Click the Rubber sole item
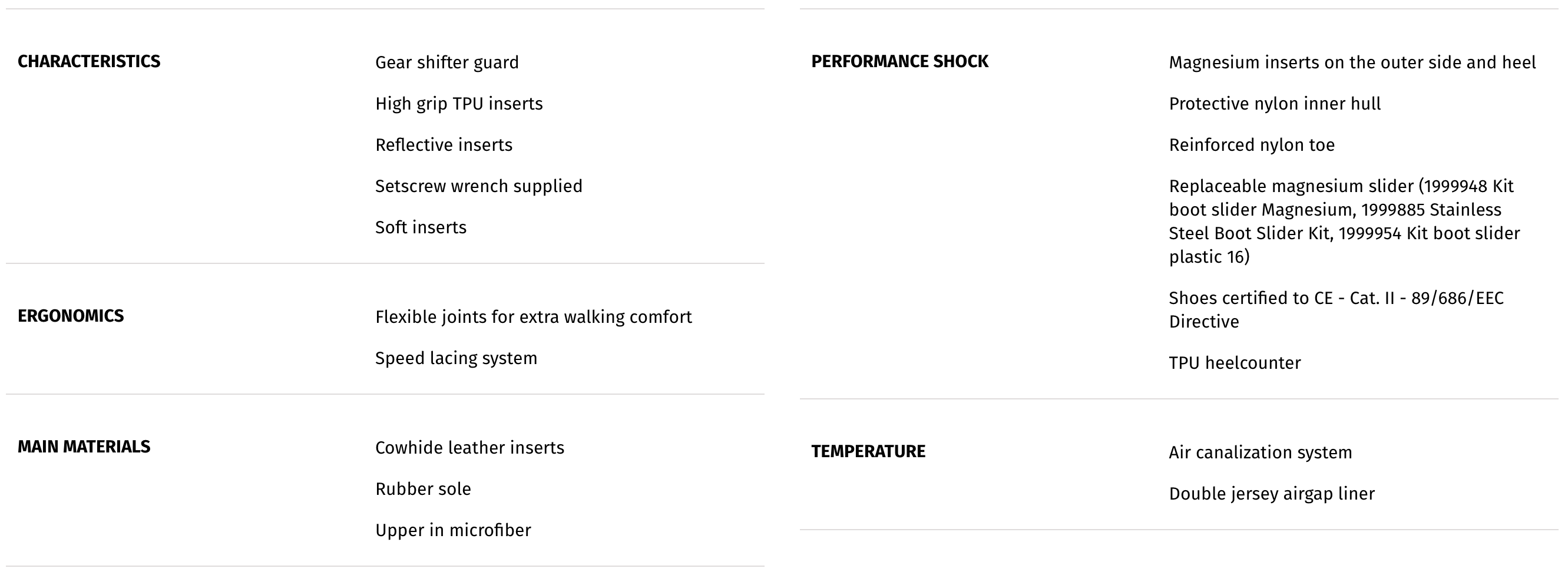Viewport: 1568px width, 575px height. click(423, 489)
